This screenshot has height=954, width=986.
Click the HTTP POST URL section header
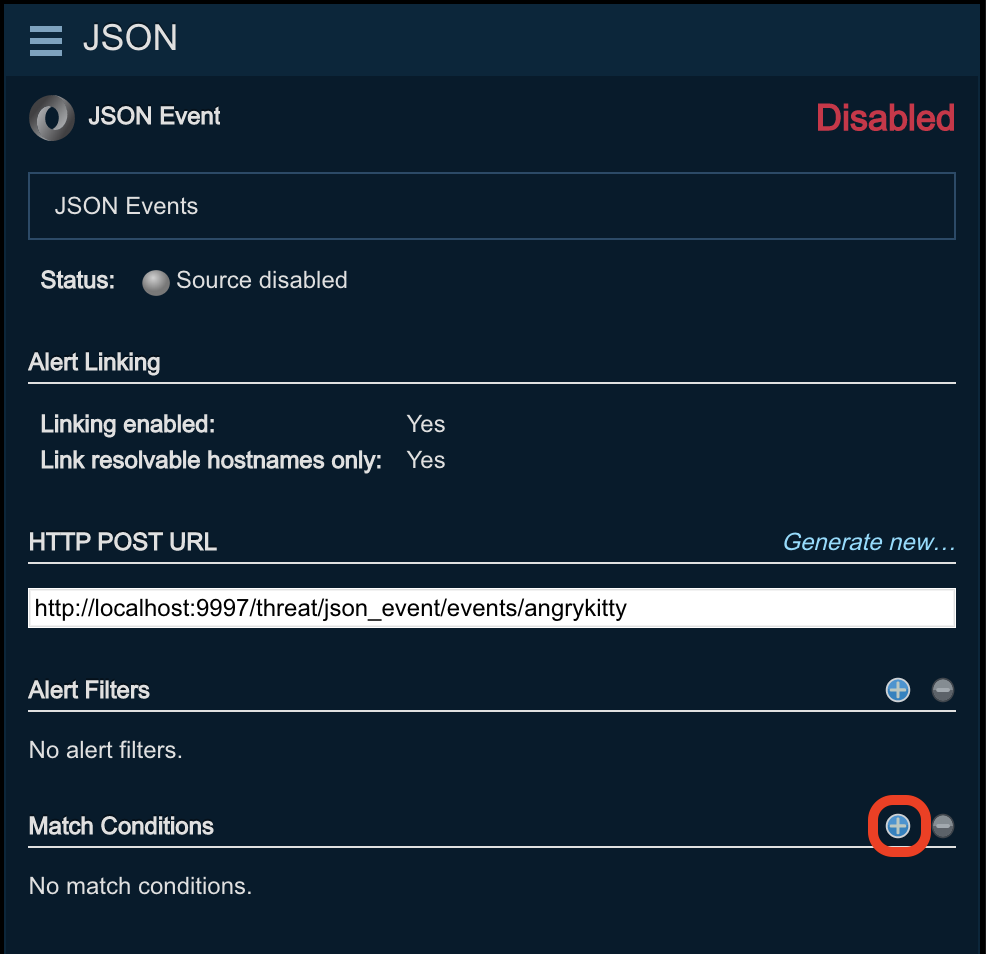point(122,542)
